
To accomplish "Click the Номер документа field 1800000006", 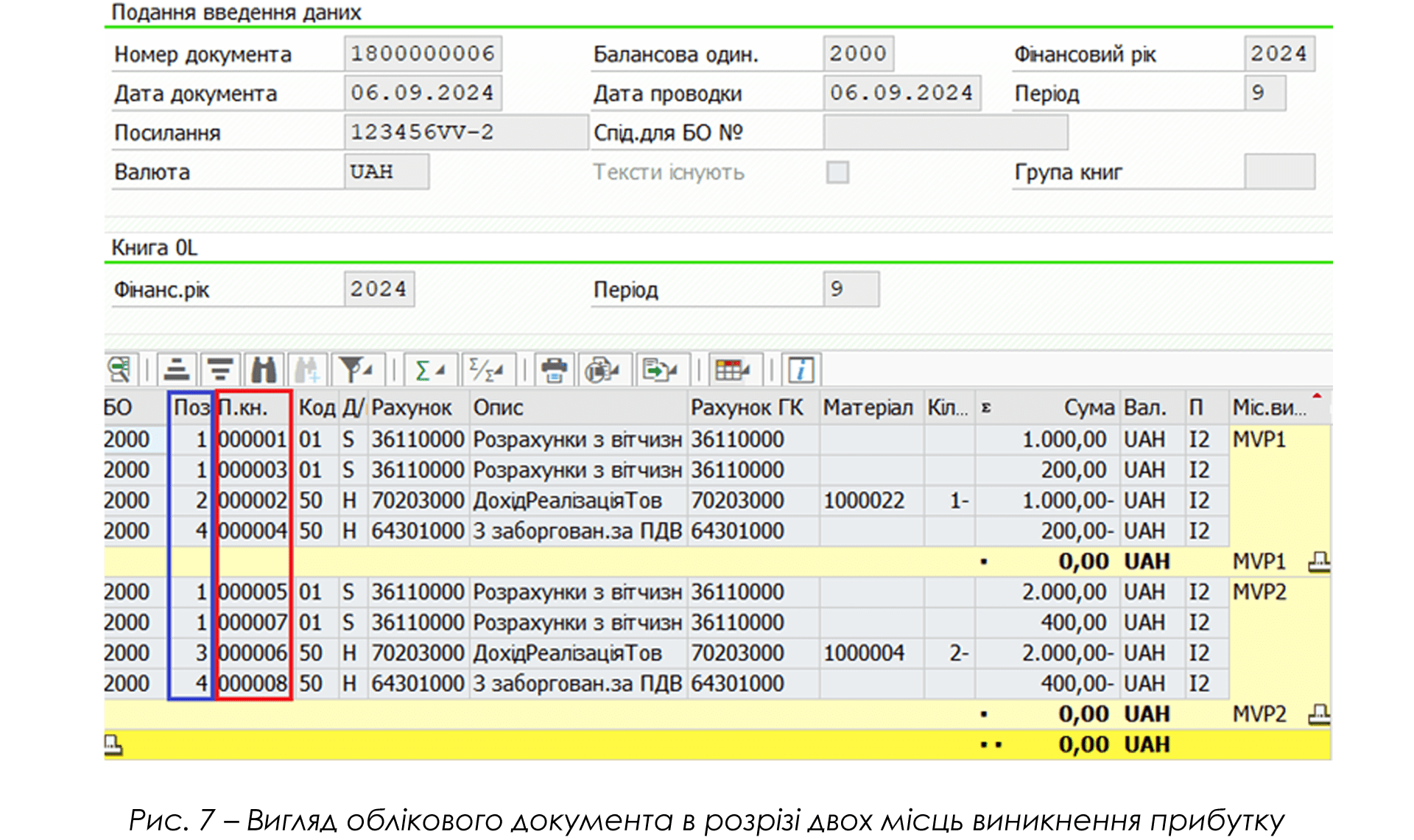I will tap(423, 54).
